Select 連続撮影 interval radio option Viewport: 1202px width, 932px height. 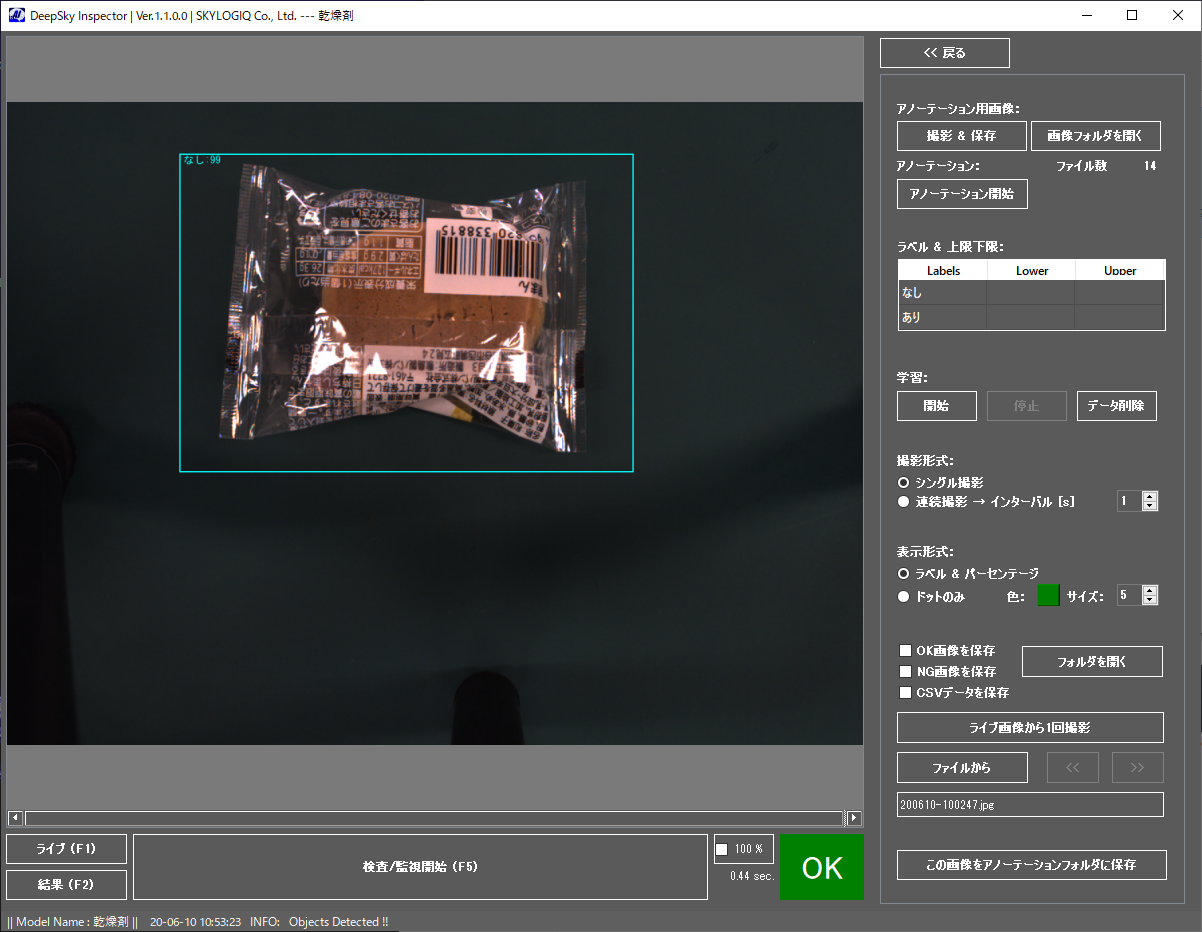tap(904, 502)
